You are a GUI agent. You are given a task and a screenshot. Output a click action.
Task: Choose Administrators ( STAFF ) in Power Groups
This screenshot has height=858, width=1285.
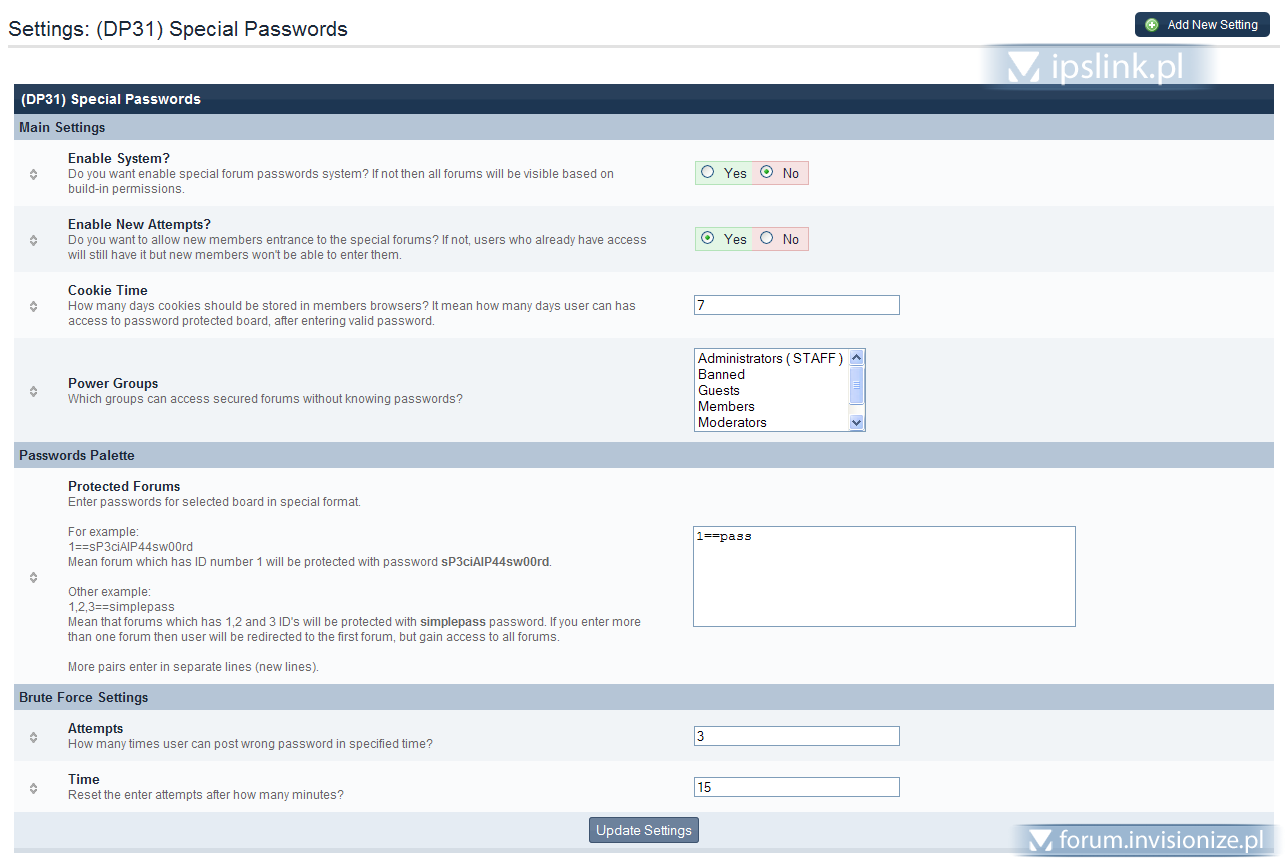770,358
